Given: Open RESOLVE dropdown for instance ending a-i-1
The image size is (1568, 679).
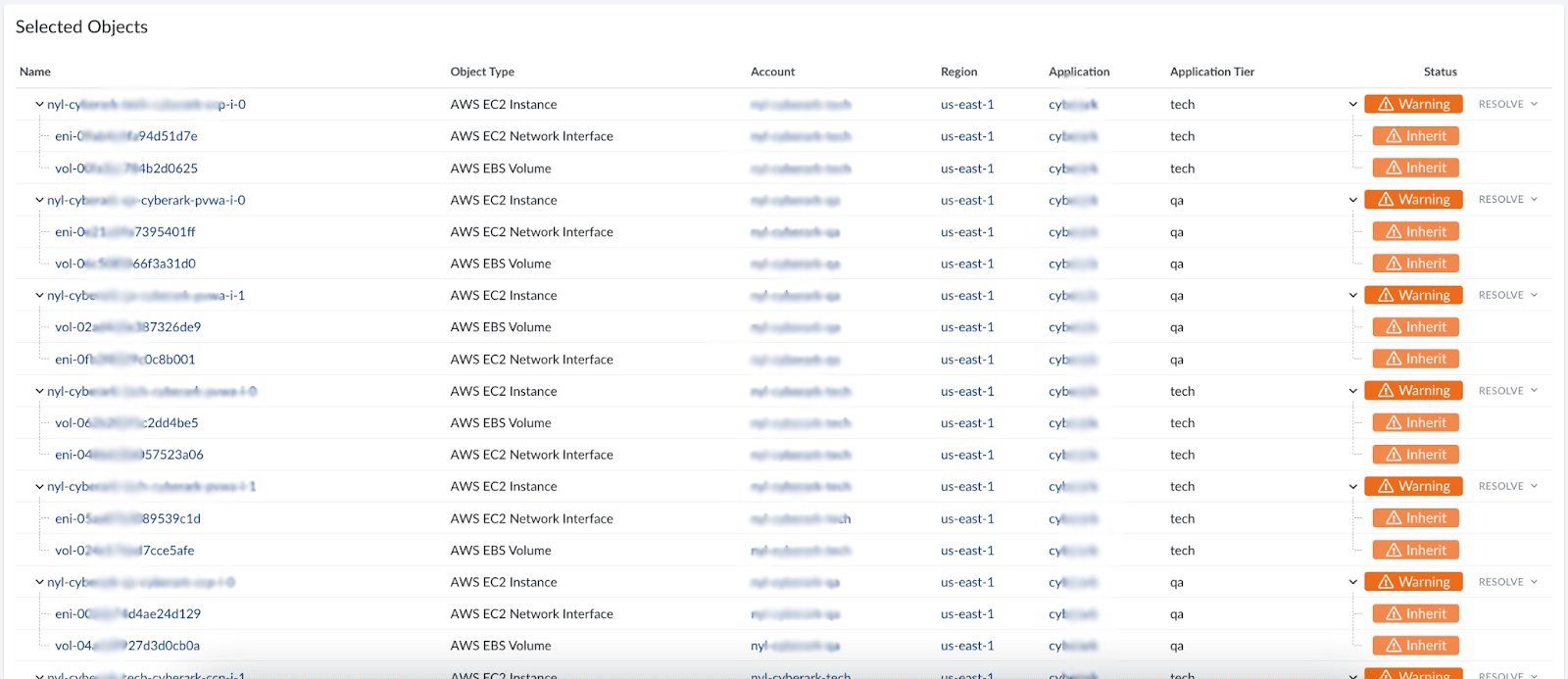Looking at the screenshot, I should coord(1508,295).
